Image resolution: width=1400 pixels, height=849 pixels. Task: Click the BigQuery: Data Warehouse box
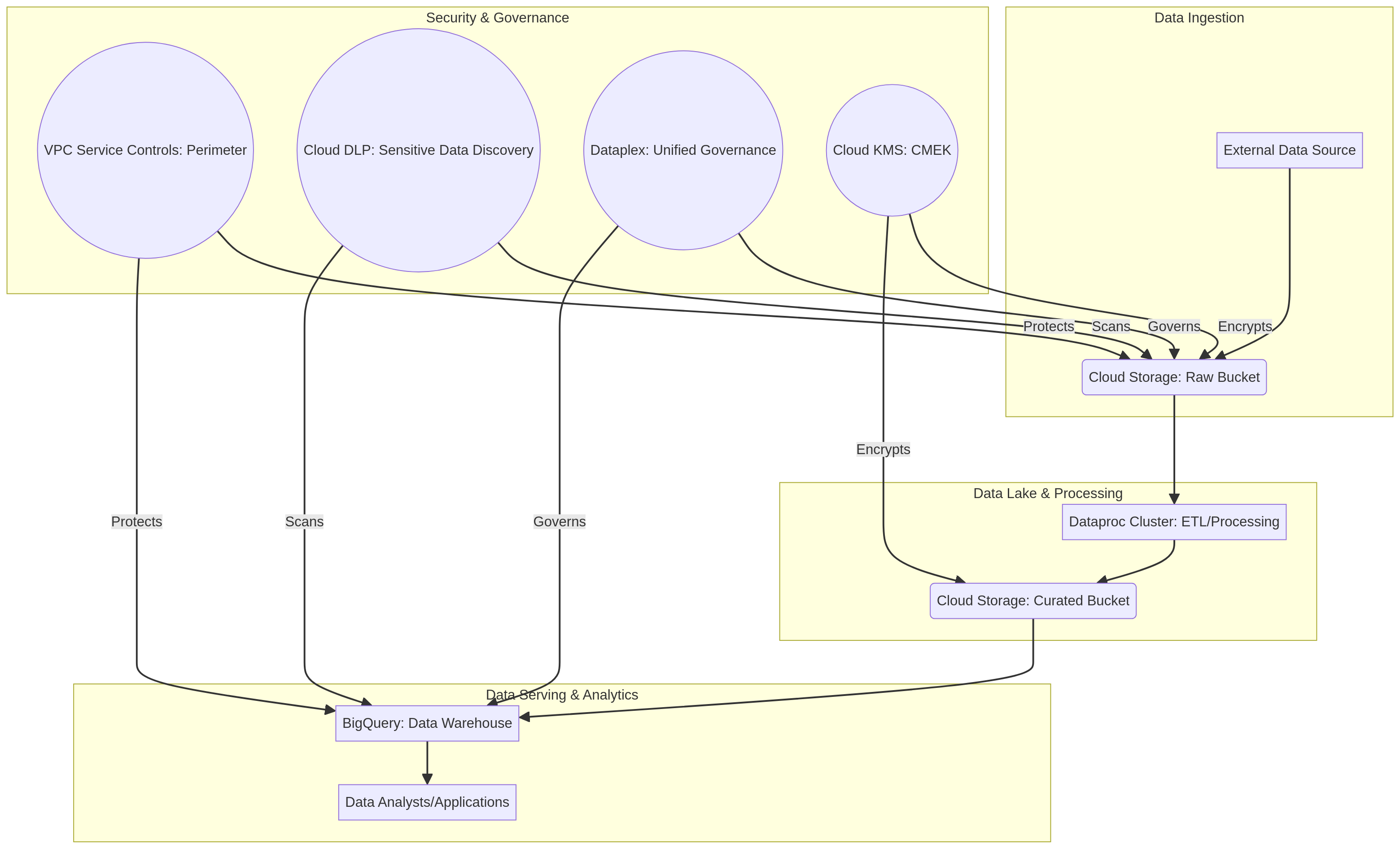coord(427,723)
